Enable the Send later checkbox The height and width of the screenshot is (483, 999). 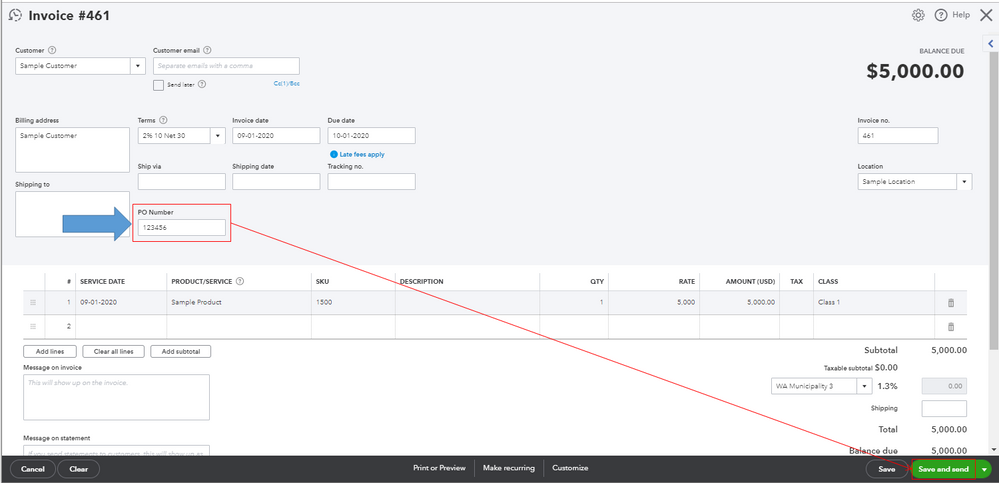click(x=159, y=84)
